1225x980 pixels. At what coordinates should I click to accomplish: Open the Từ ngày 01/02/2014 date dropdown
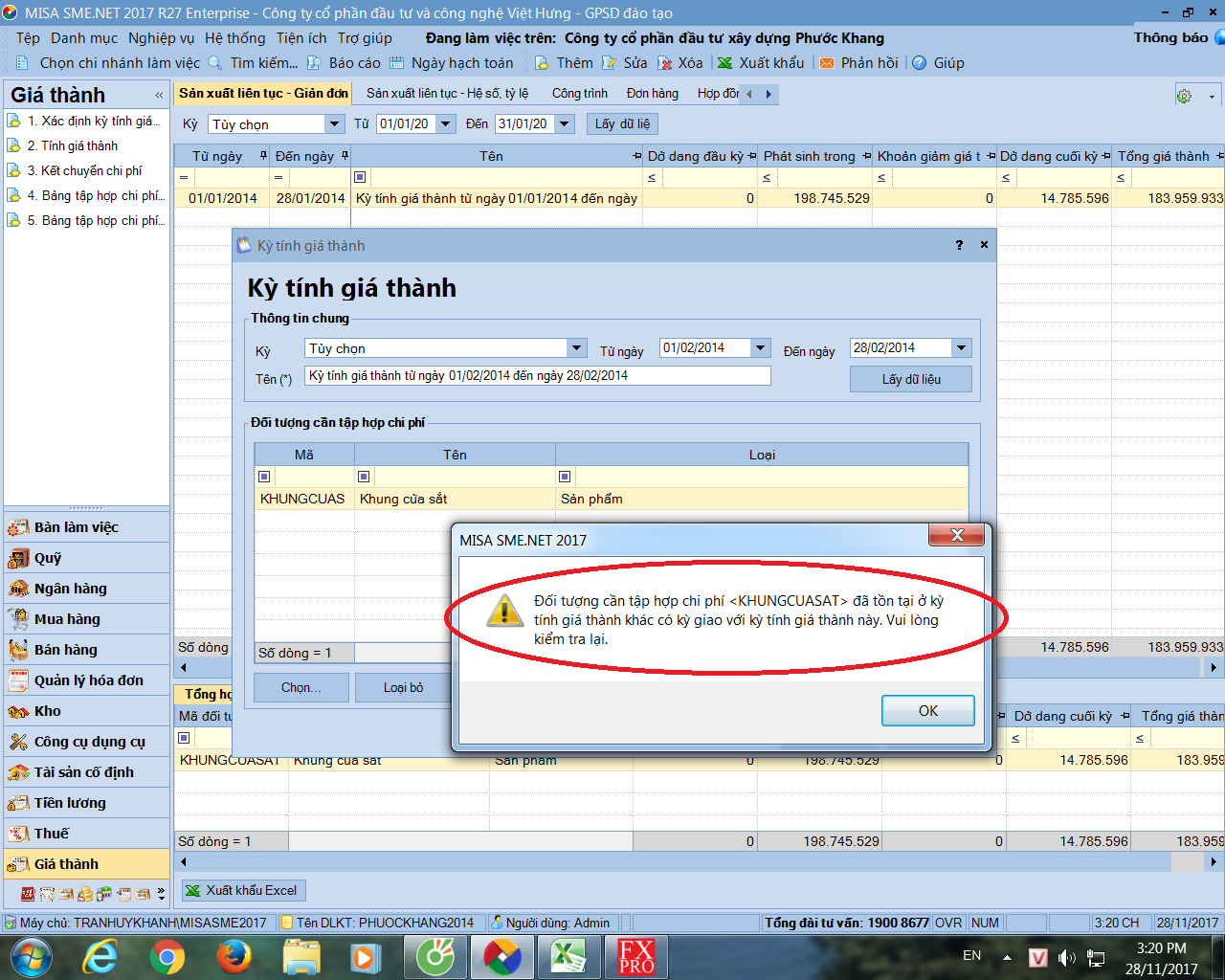click(760, 348)
